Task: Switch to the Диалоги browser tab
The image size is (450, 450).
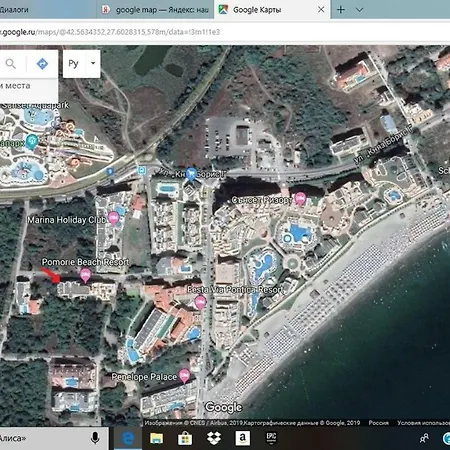Action: (x=47, y=10)
